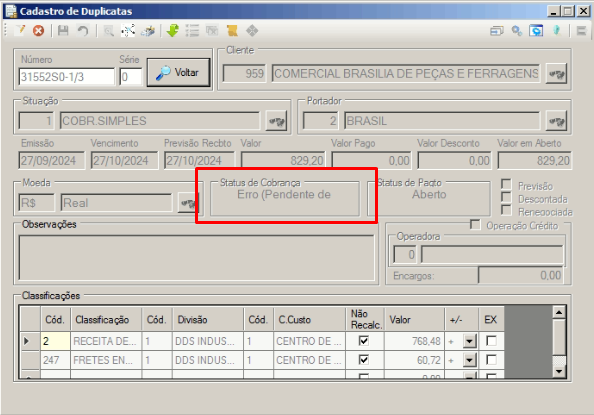Image resolution: width=594 pixels, height=415 pixels.
Task: Click the edit pencil icon in toolbar
Action: [x=20, y=30]
